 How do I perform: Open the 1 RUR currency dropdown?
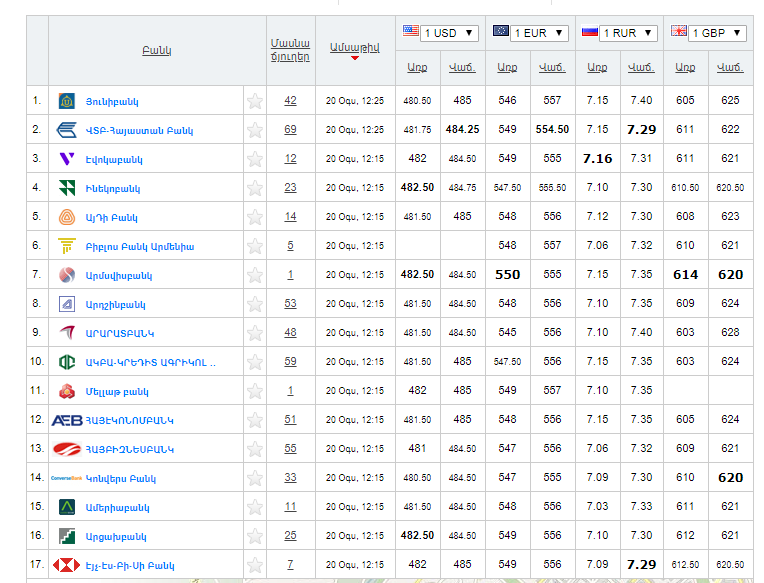pyautogui.click(x=629, y=33)
